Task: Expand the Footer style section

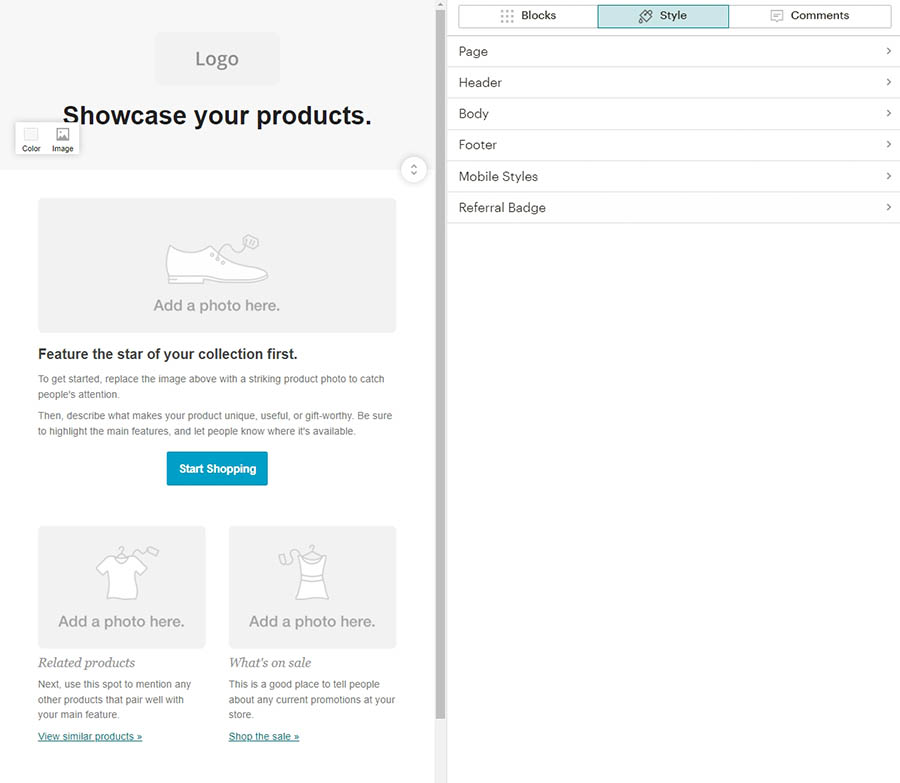Action: 675,144
